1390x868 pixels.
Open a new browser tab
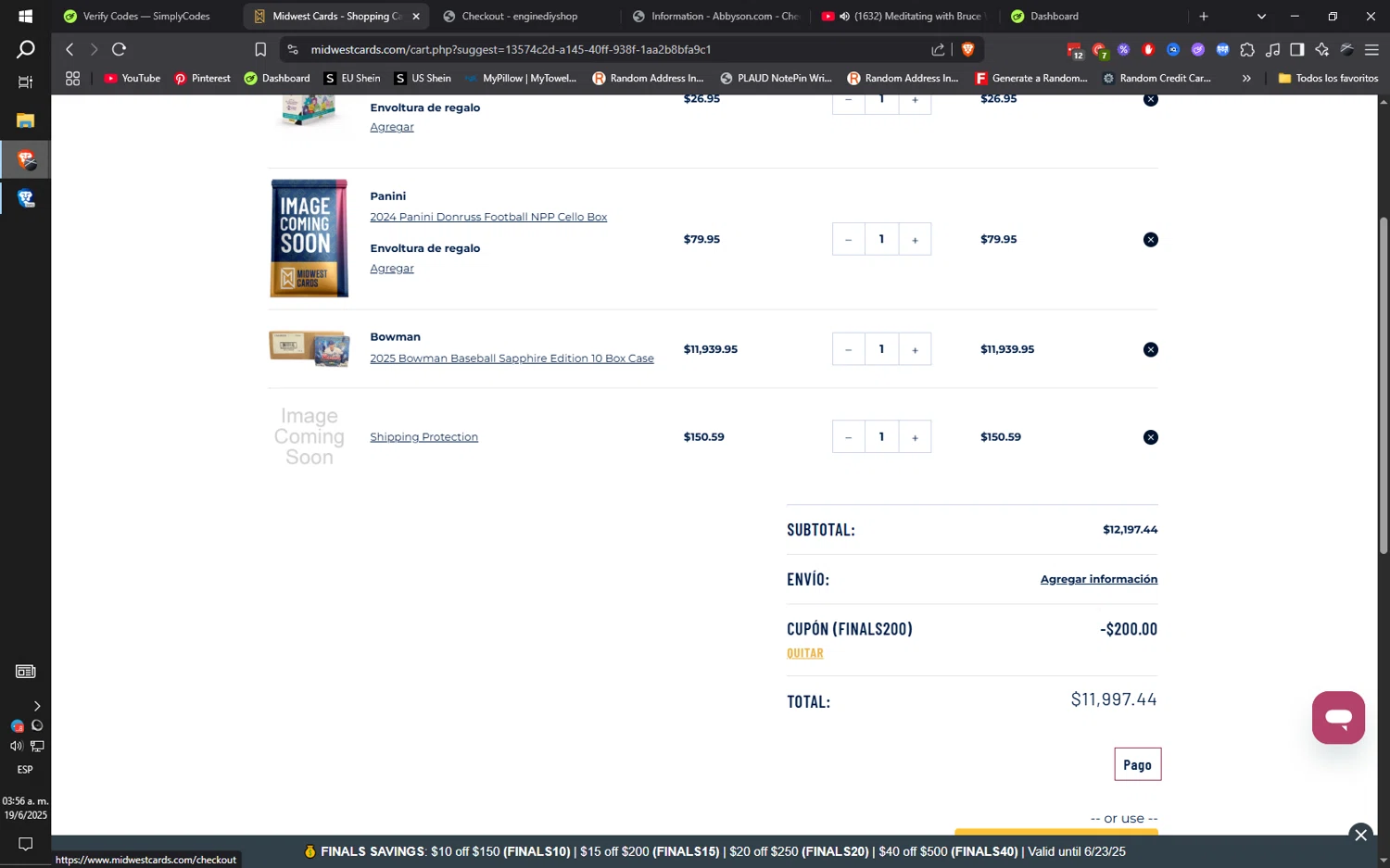(x=1204, y=17)
